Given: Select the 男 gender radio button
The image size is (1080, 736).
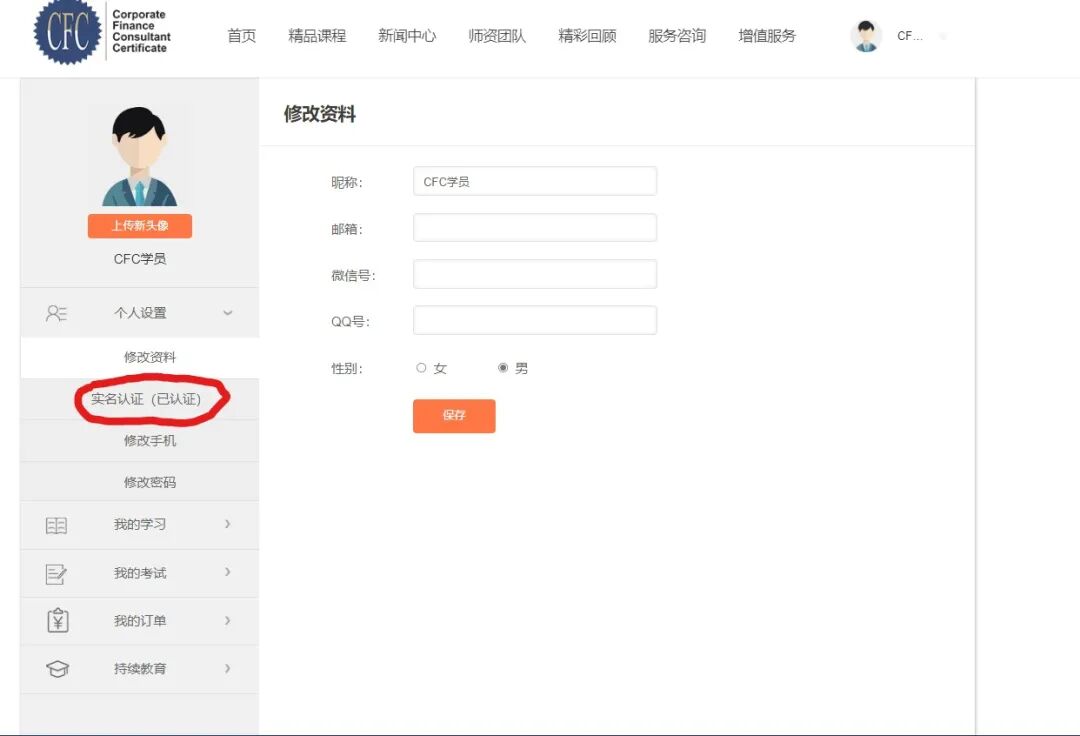Looking at the screenshot, I should (x=503, y=368).
